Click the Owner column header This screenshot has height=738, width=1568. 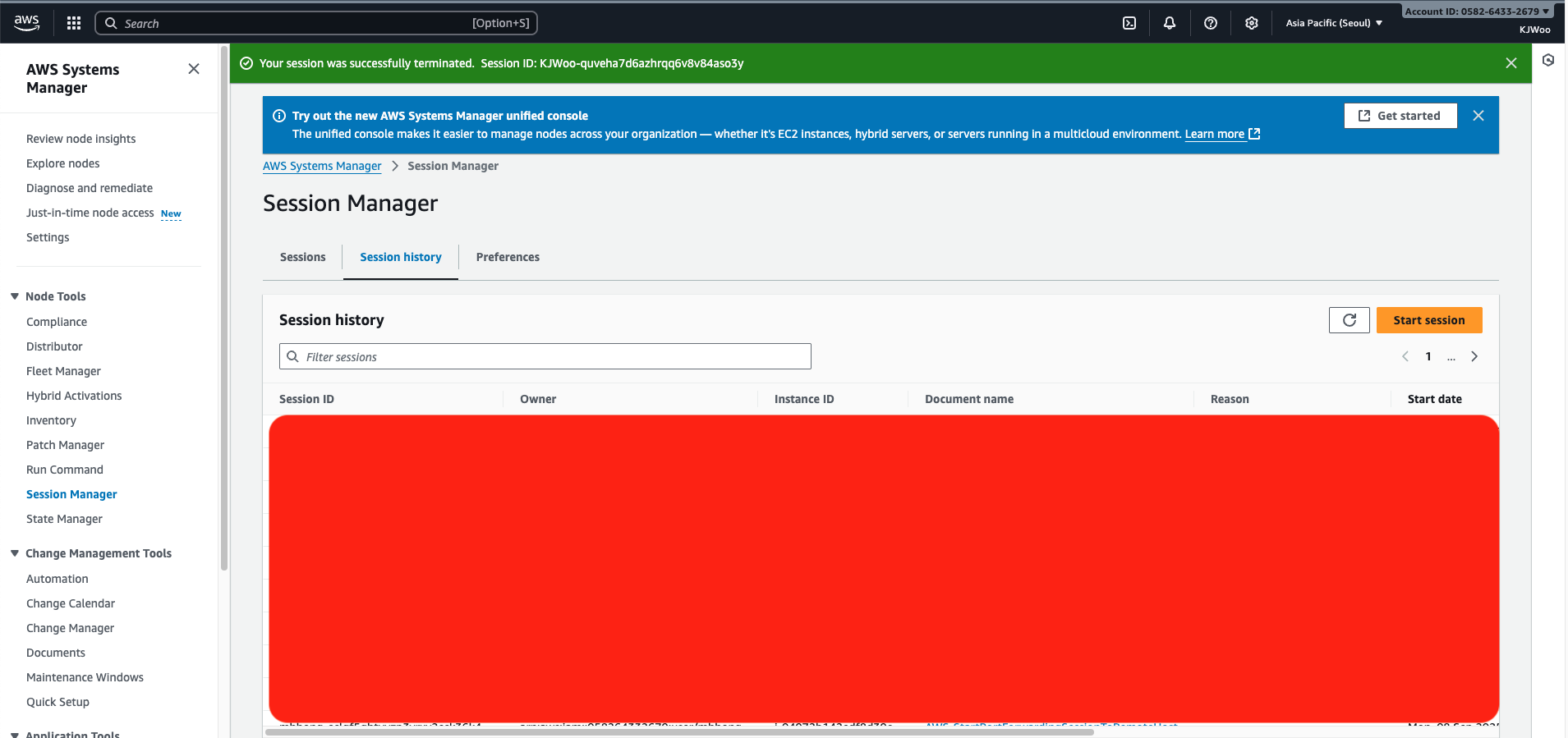[538, 399]
